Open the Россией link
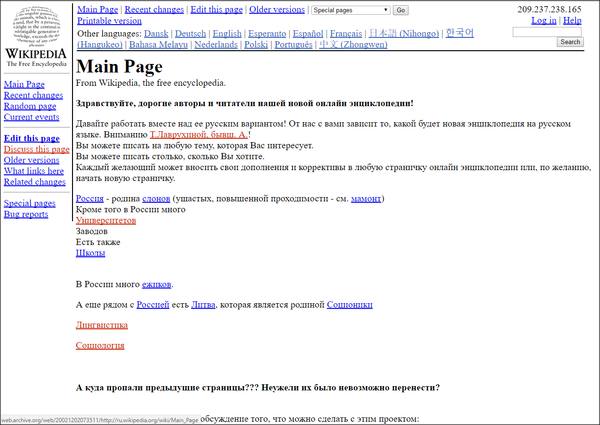This screenshot has width=600, height=425. [153, 305]
